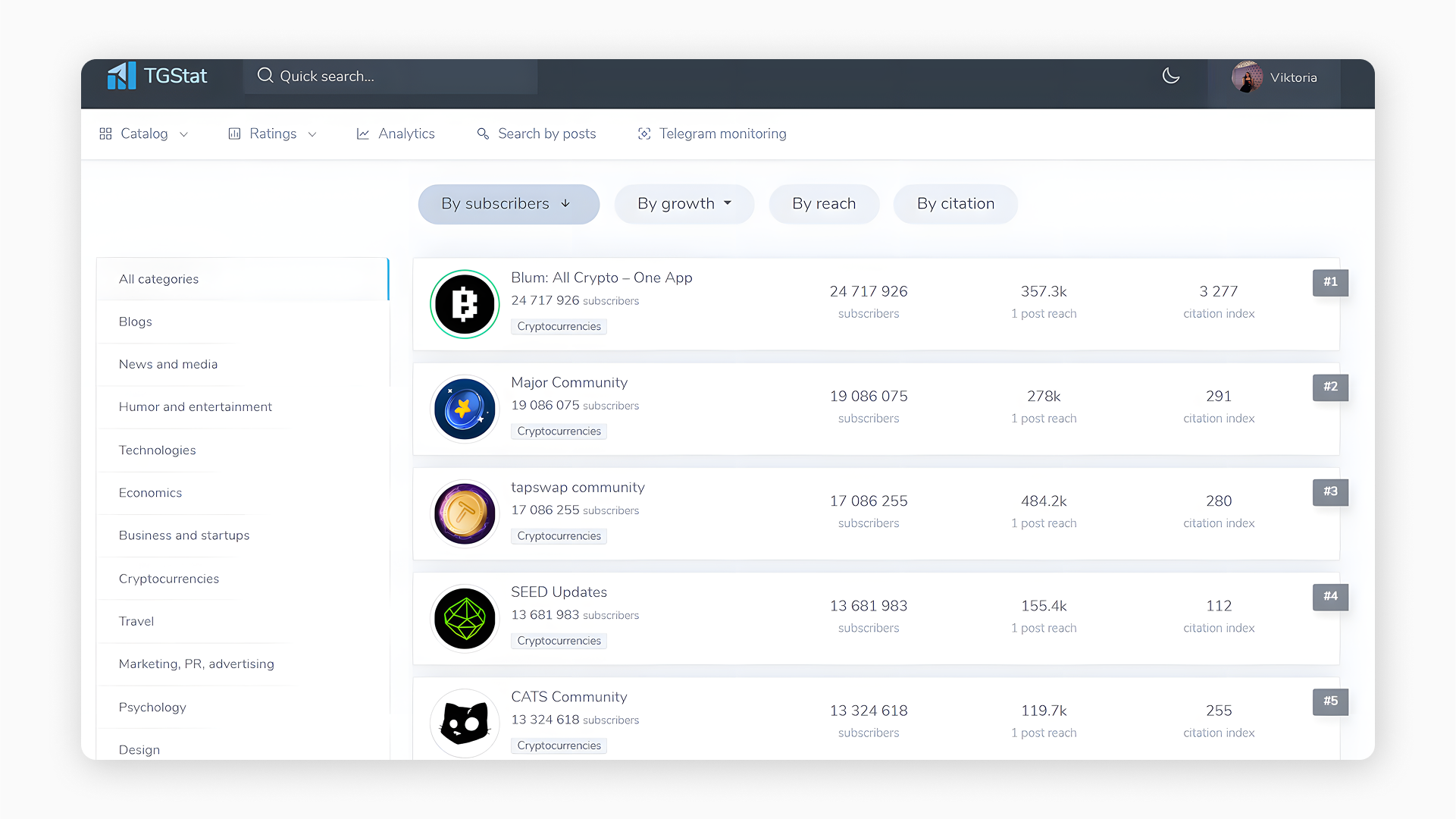The height and width of the screenshot is (819, 1456).
Task: Select the Cryptocurrencies category
Action: pos(168,579)
